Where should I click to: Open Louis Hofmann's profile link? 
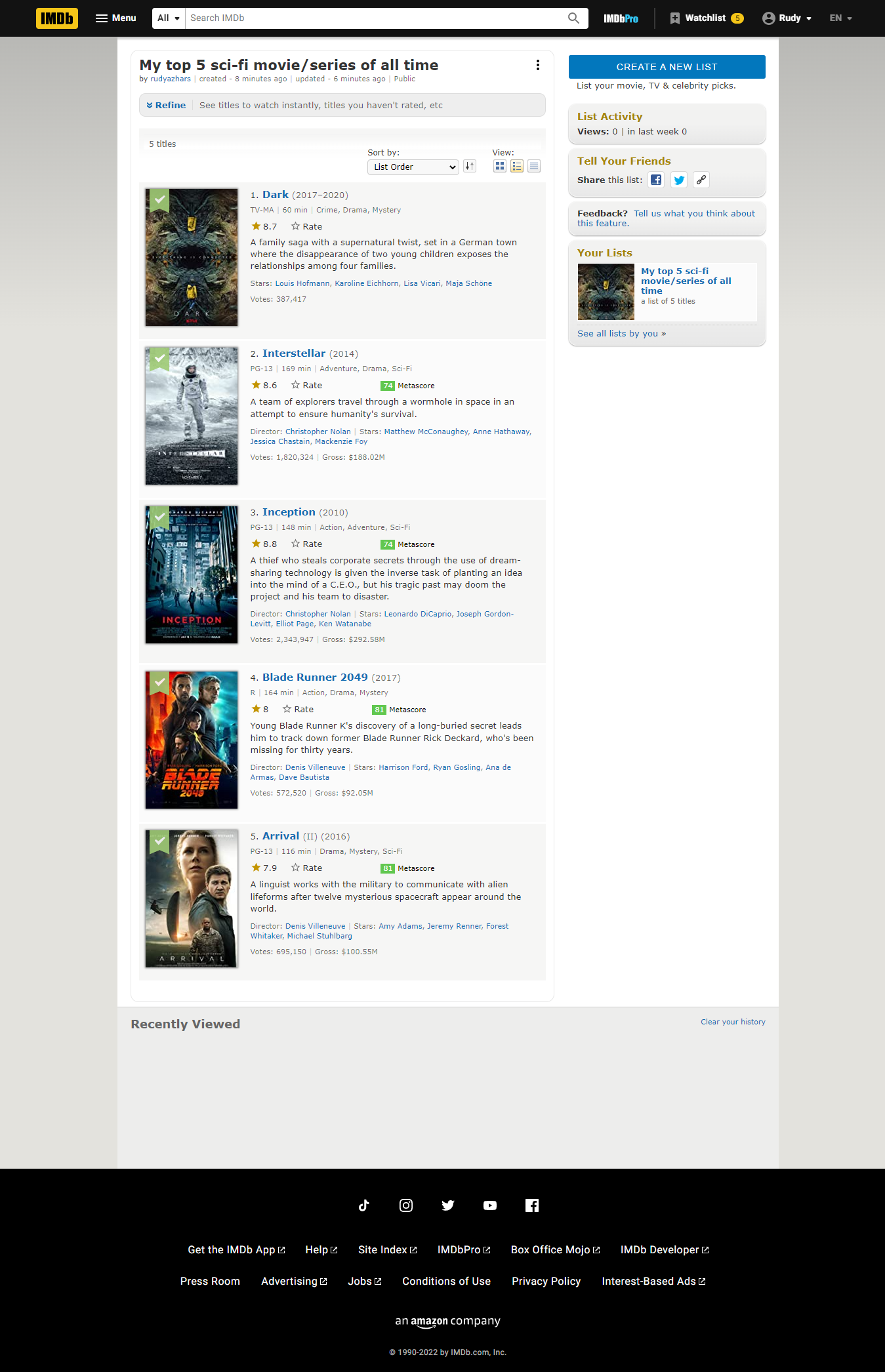click(302, 283)
